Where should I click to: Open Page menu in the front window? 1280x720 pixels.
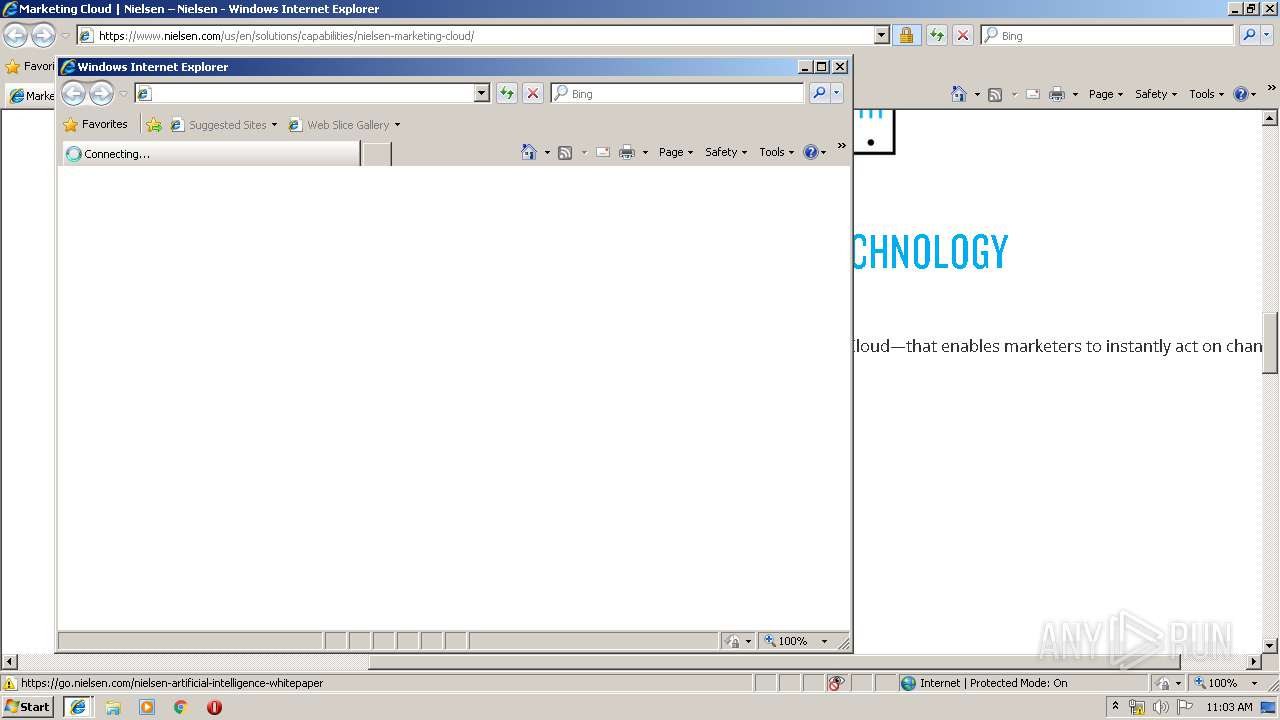pos(676,152)
